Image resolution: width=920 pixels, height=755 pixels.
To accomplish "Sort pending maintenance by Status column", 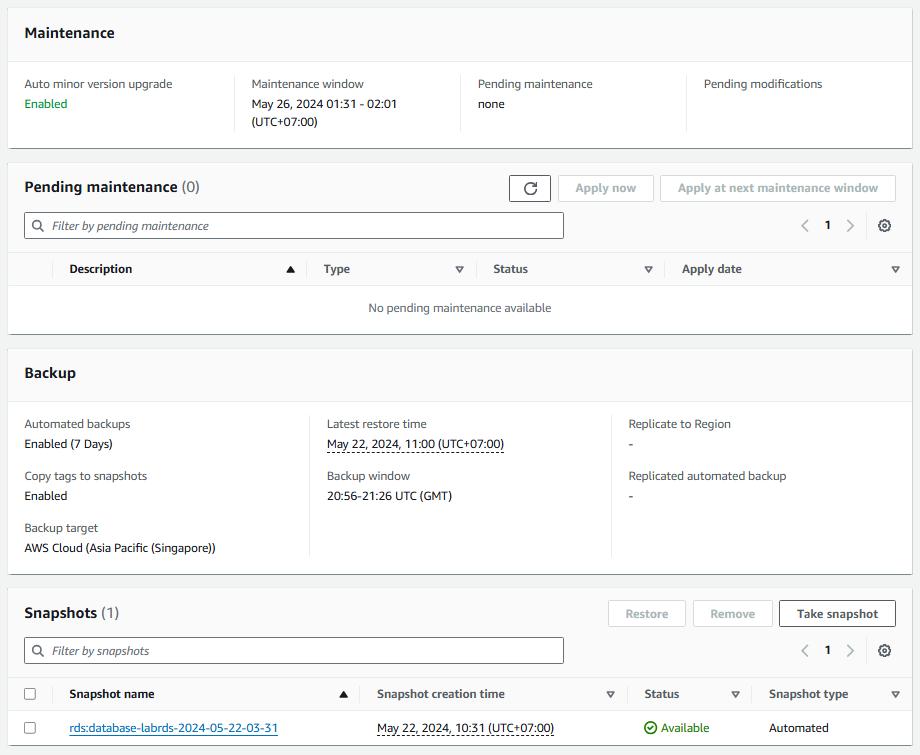I will point(648,269).
